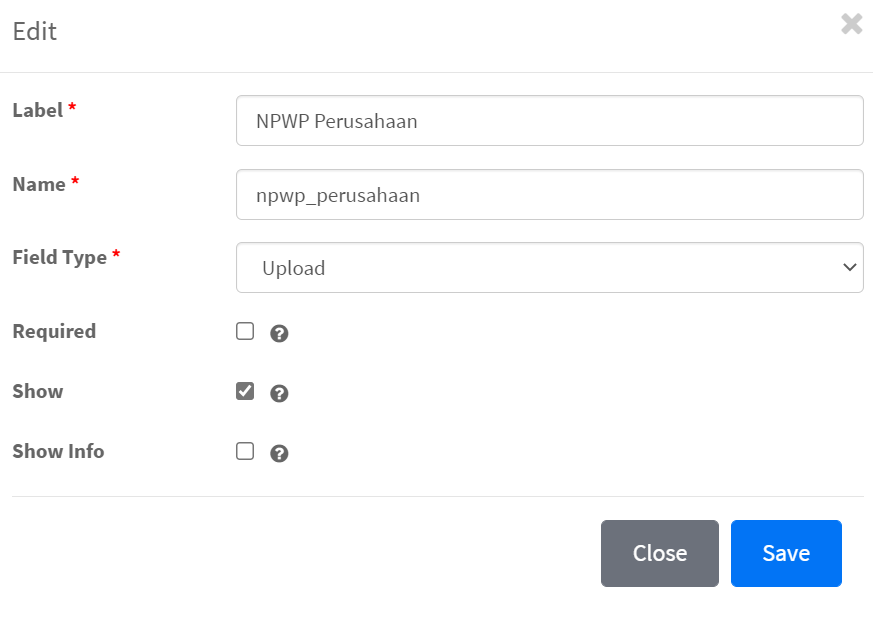Click the "Show Info" caption text

(58, 451)
